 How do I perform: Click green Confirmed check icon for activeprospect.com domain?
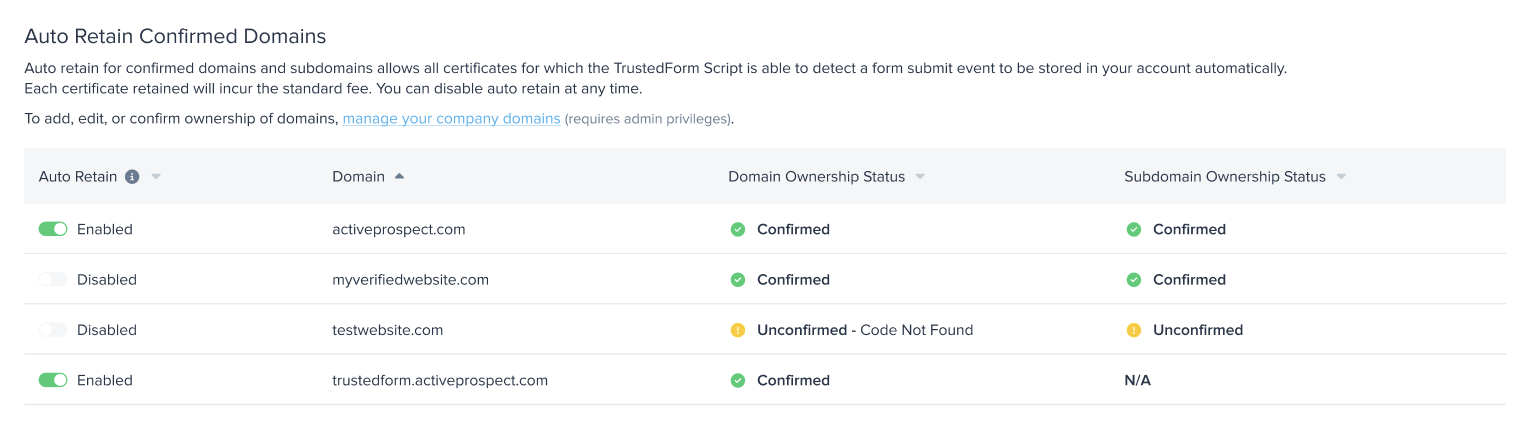point(738,229)
